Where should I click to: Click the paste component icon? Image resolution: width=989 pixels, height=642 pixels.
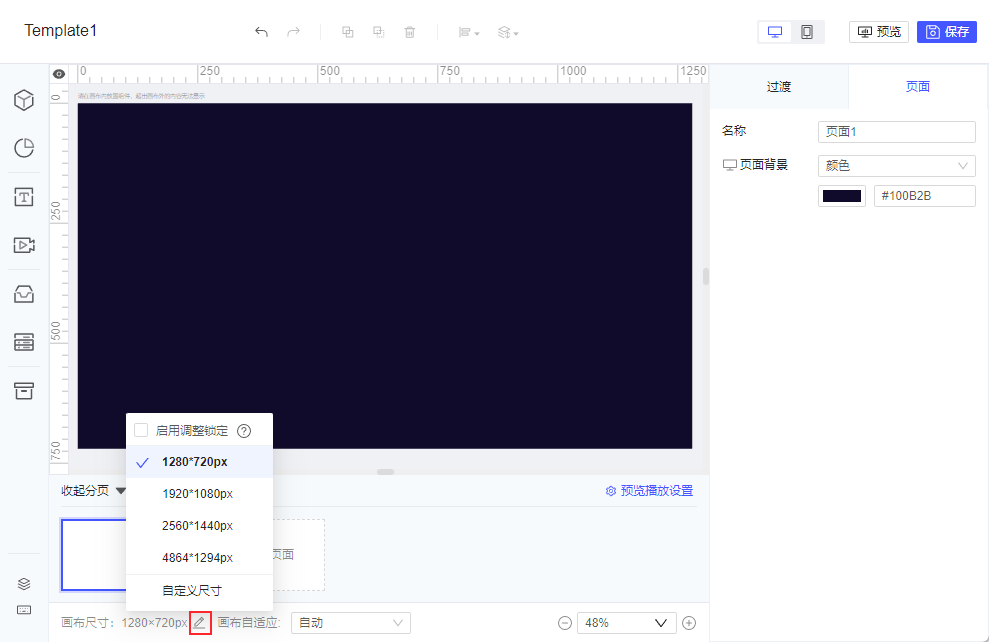378,32
